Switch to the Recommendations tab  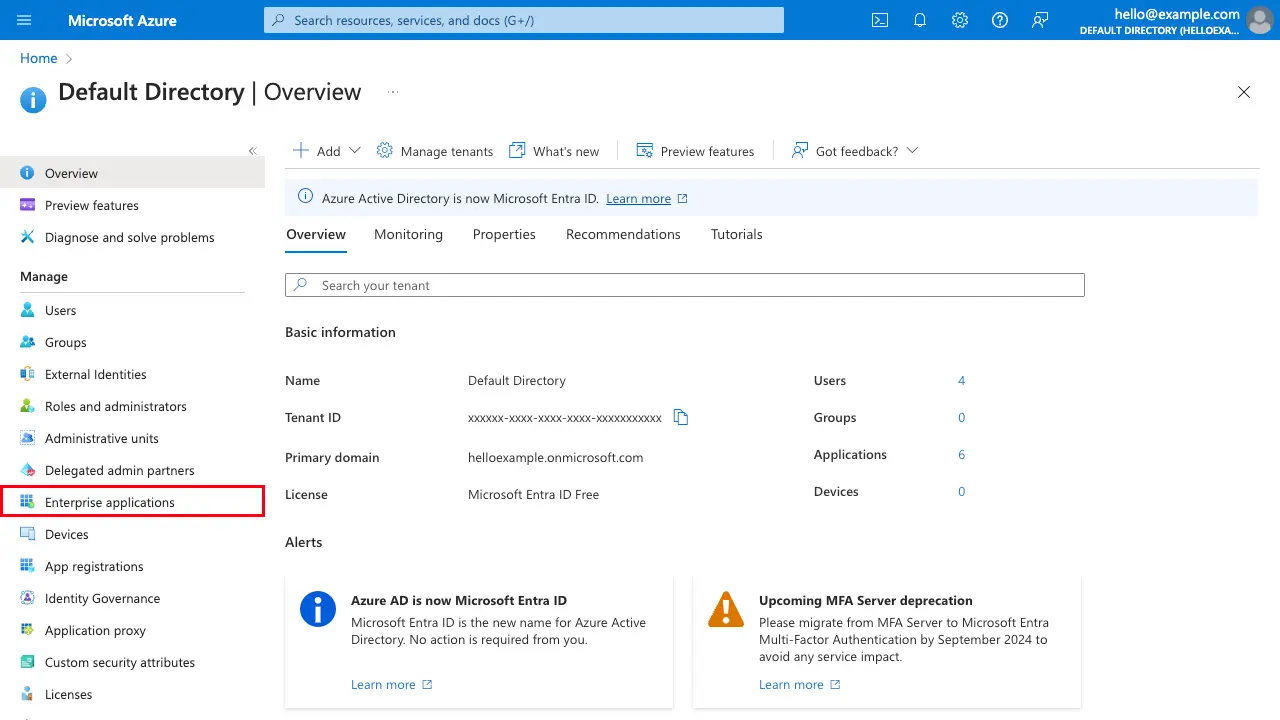click(x=623, y=234)
